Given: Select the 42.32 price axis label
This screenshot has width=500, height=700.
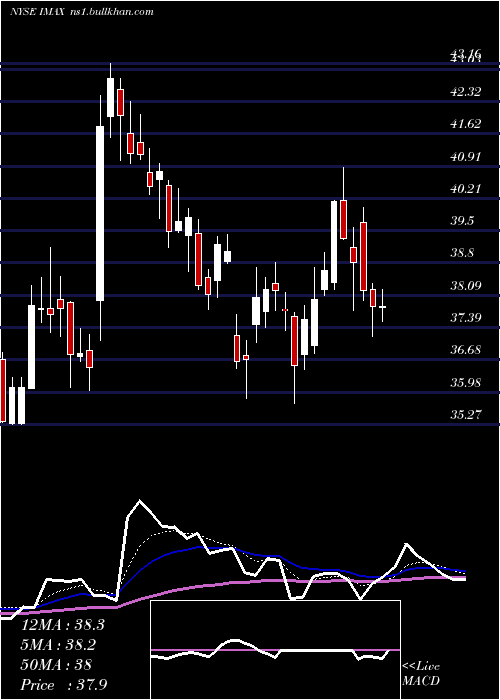Looking at the screenshot, I should click(466, 92).
